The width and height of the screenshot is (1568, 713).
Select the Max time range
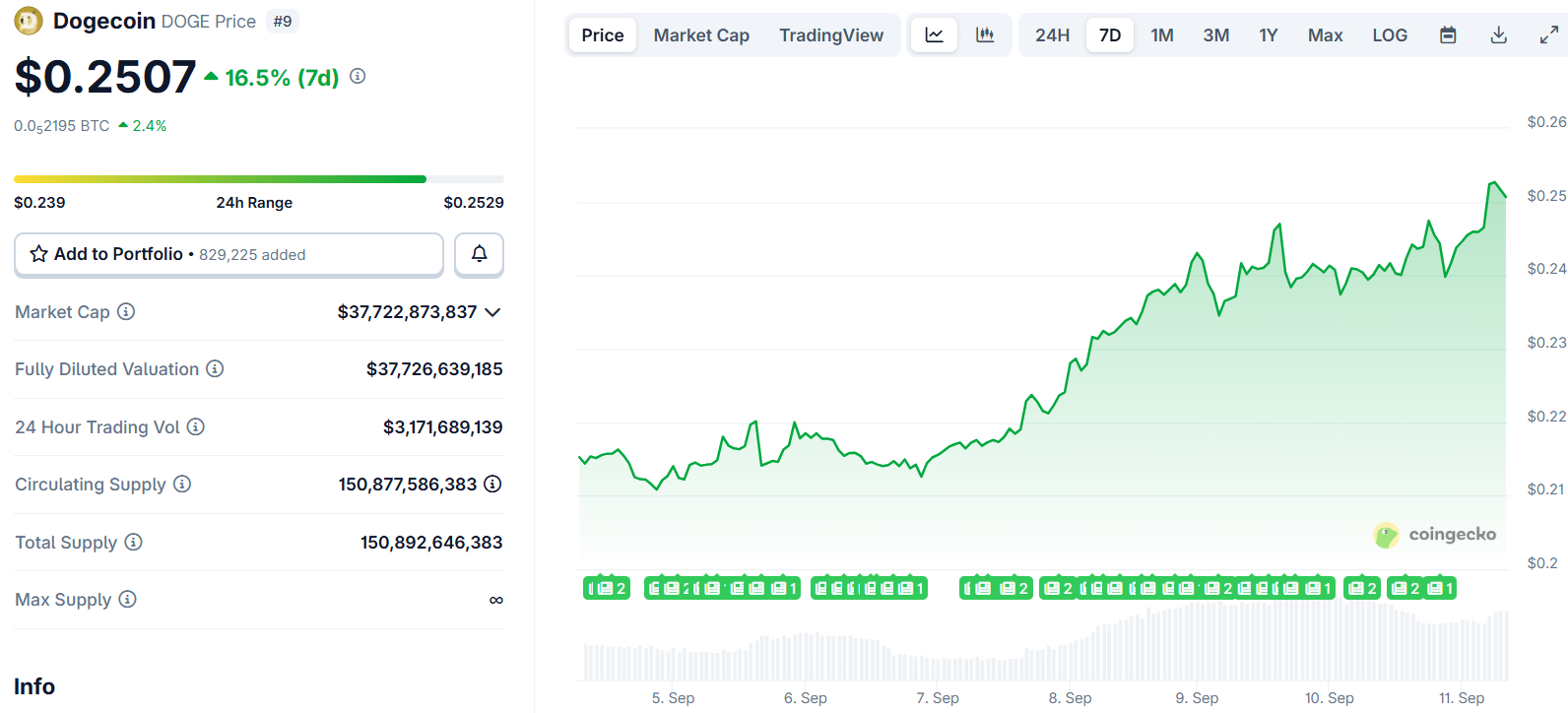pos(1326,35)
